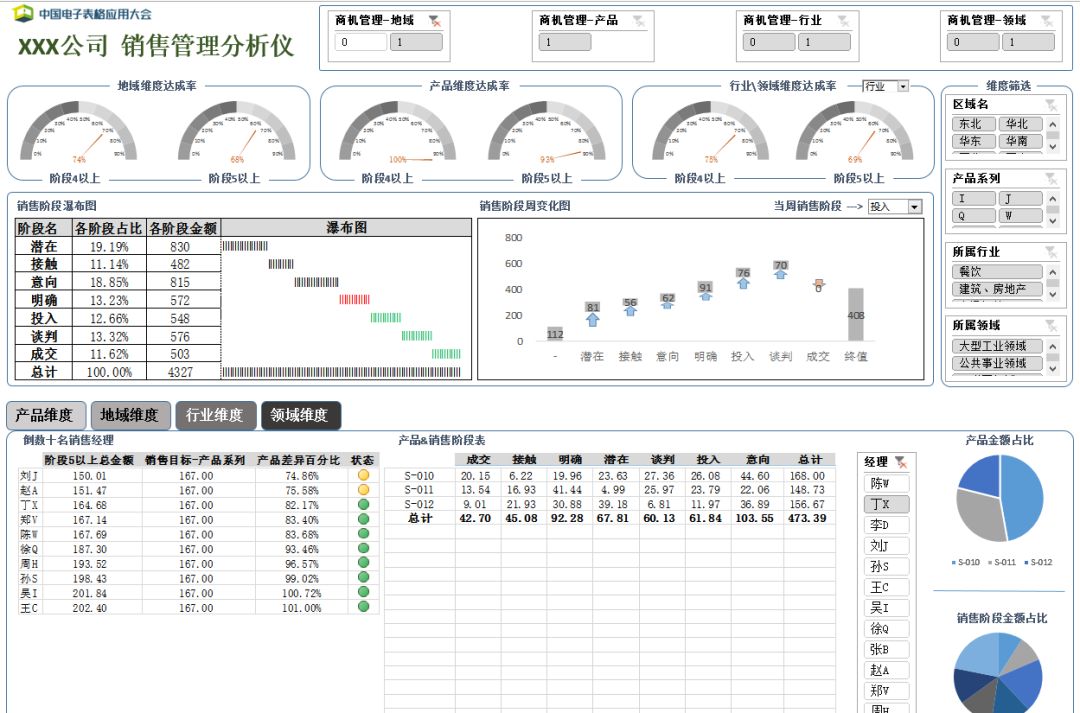Click yellow status circle in 刘J row
Screen dimensions: 1080x713
pyautogui.click(x=364, y=475)
